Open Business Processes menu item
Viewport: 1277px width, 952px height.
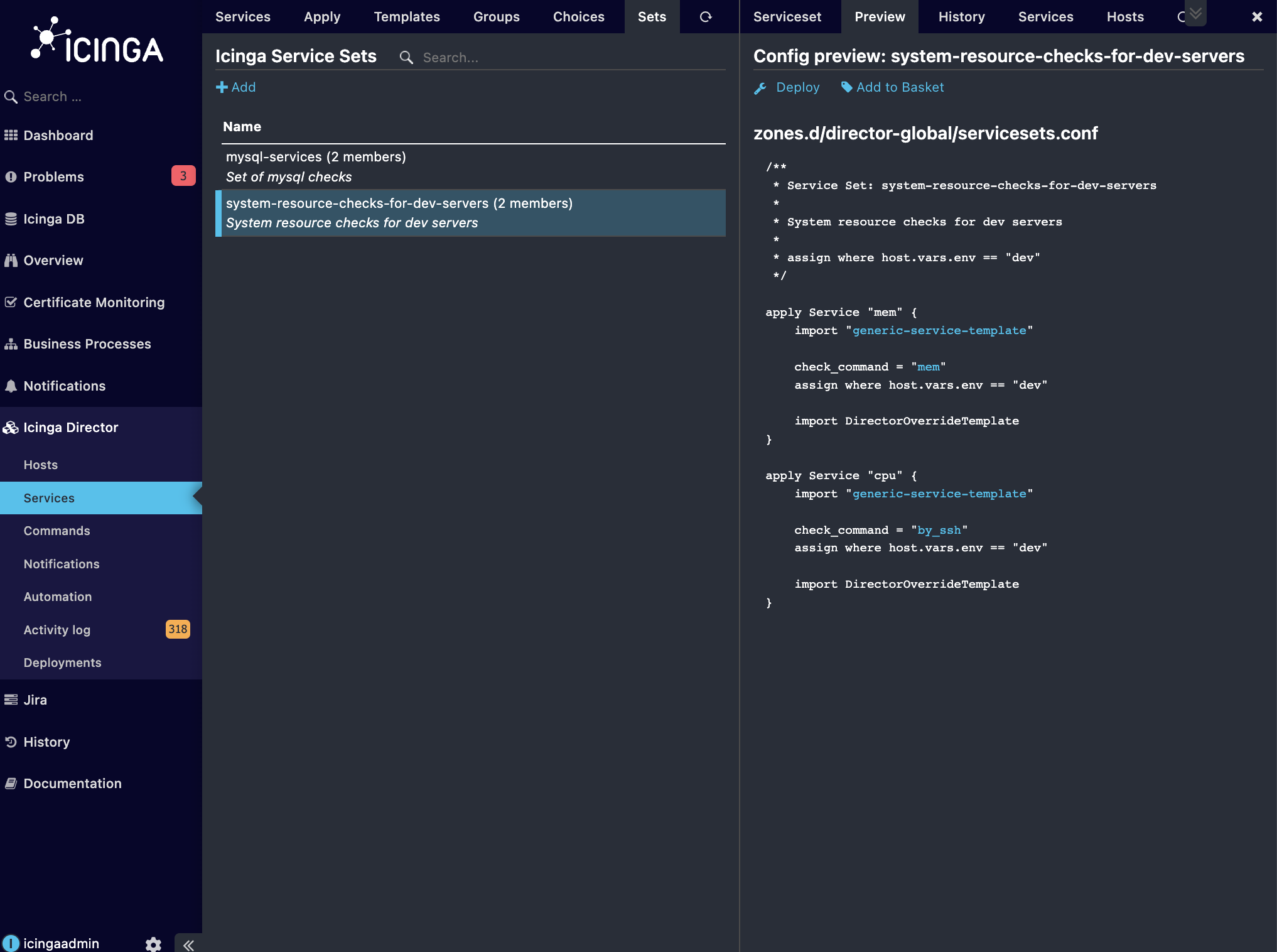[101, 344]
